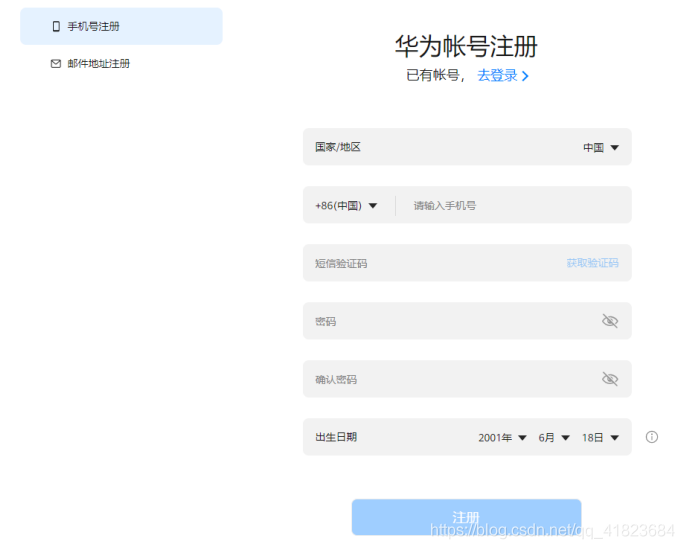
Task: Click the info icon next to 出生日期
Action: click(x=652, y=437)
